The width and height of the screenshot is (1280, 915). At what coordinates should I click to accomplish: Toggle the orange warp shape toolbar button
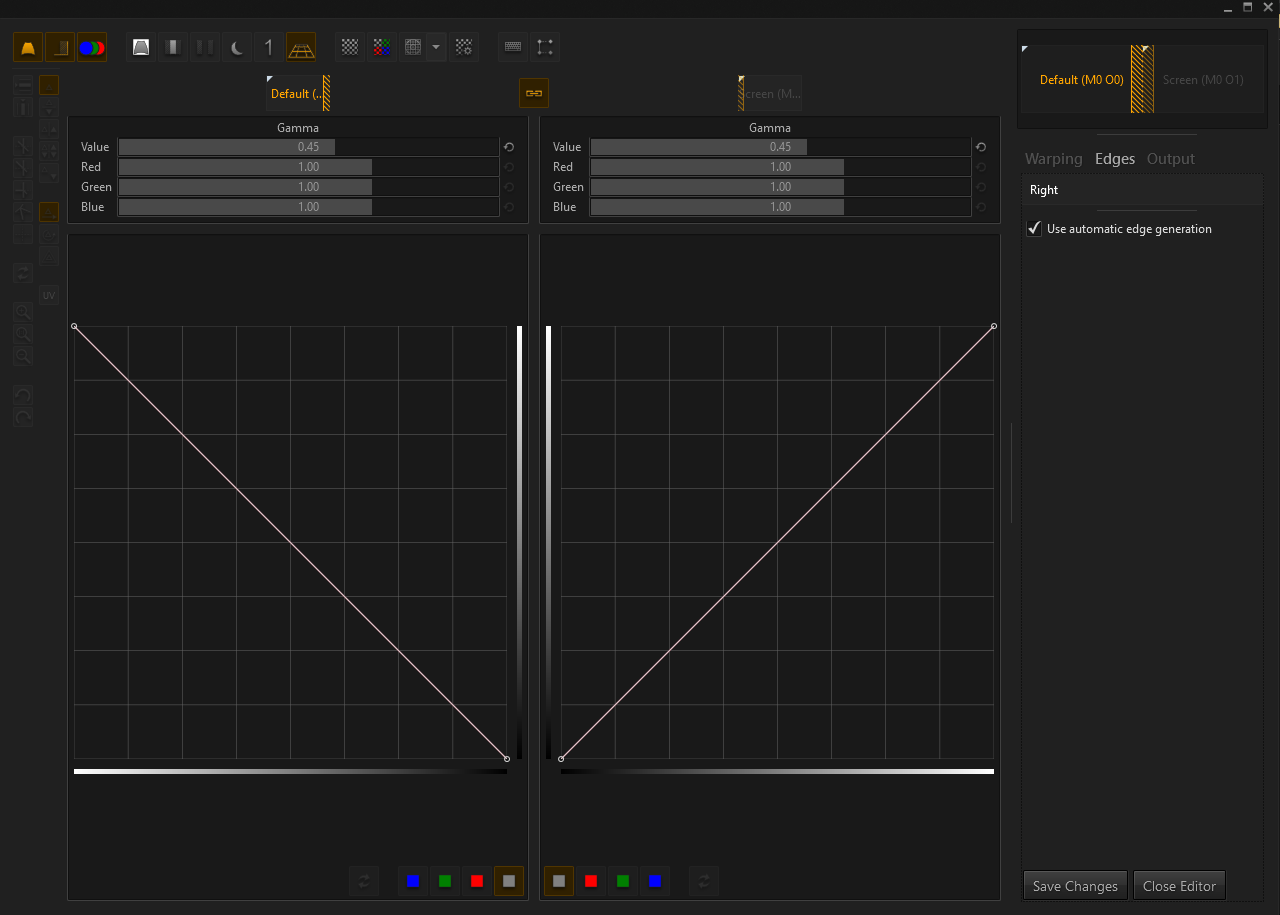click(28, 47)
